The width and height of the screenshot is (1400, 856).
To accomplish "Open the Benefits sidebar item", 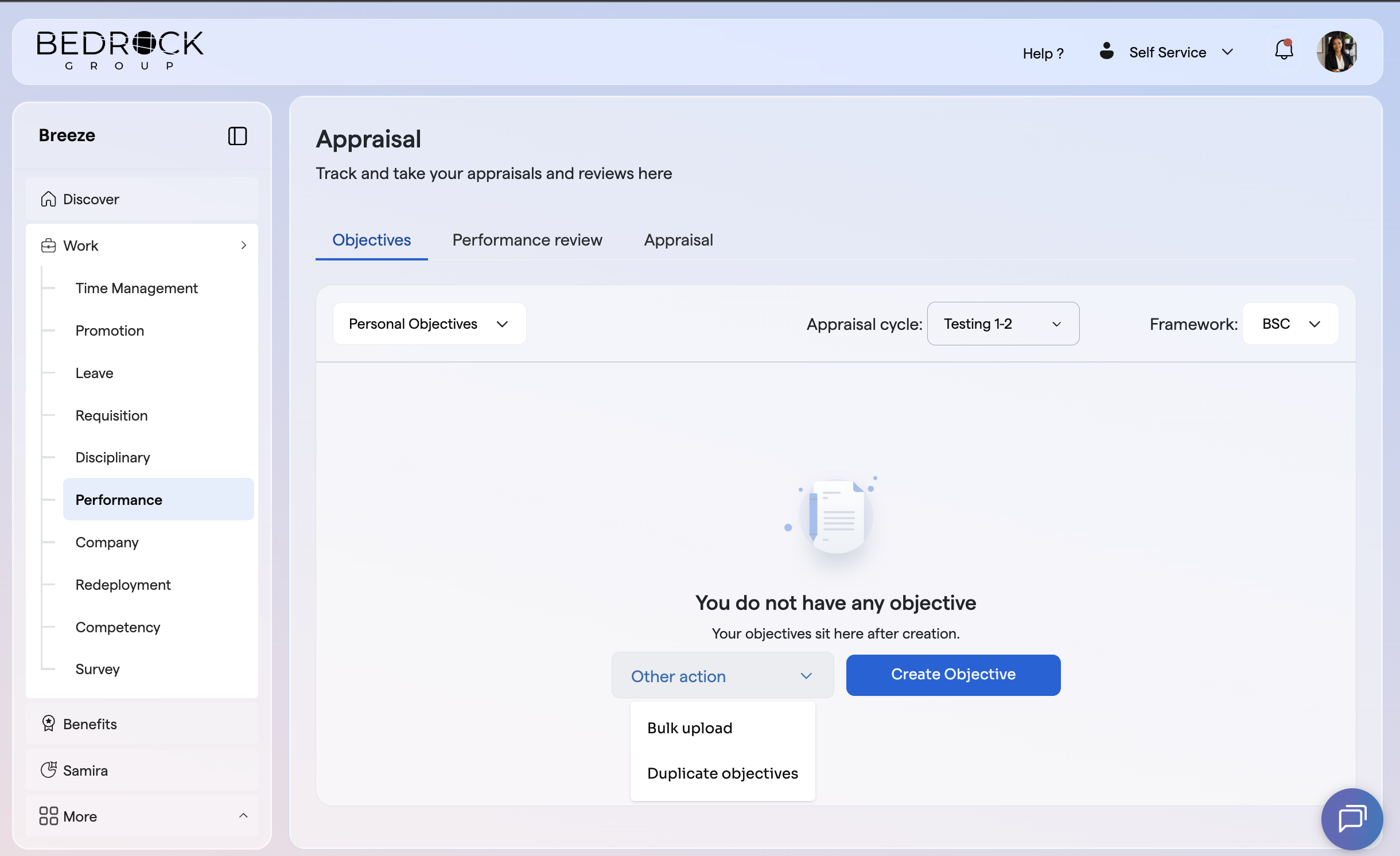I will click(142, 723).
